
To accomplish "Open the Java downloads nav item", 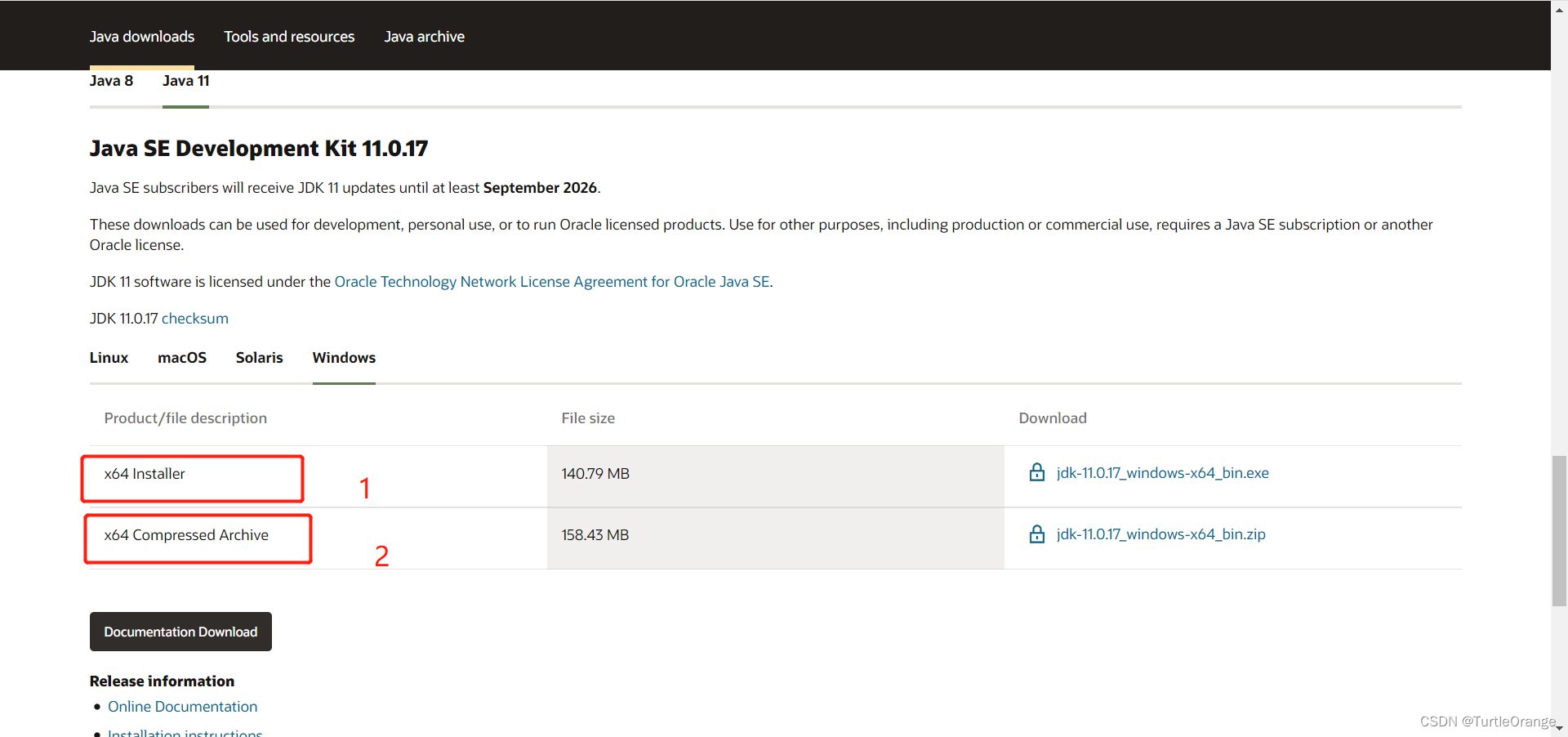I will pos(142,37).
